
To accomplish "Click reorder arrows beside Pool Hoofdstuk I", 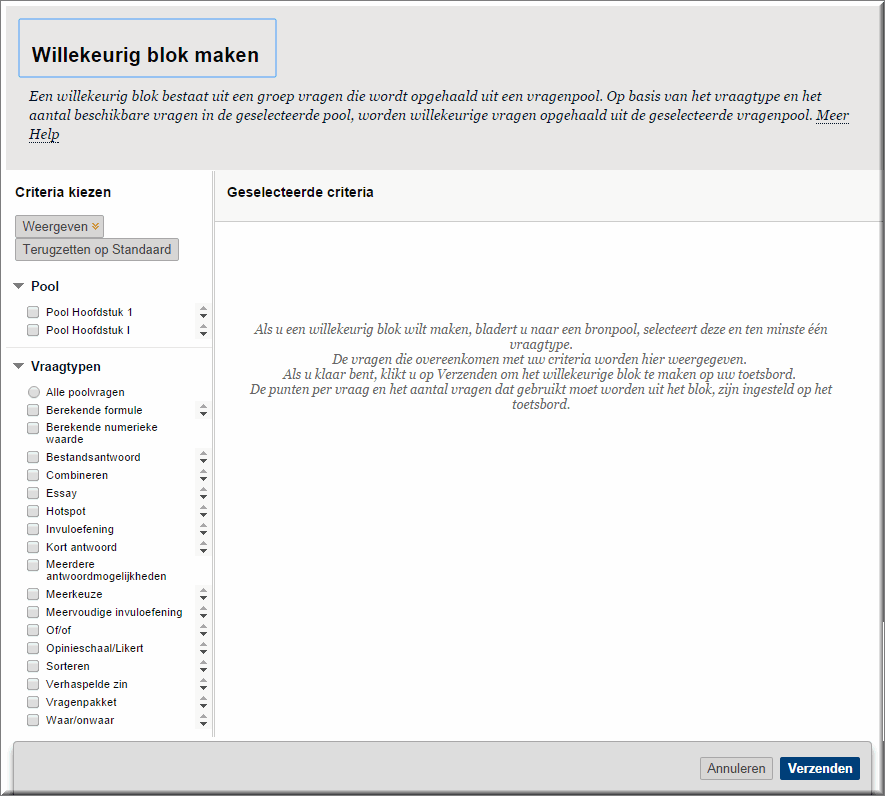I will click(203, 330).
